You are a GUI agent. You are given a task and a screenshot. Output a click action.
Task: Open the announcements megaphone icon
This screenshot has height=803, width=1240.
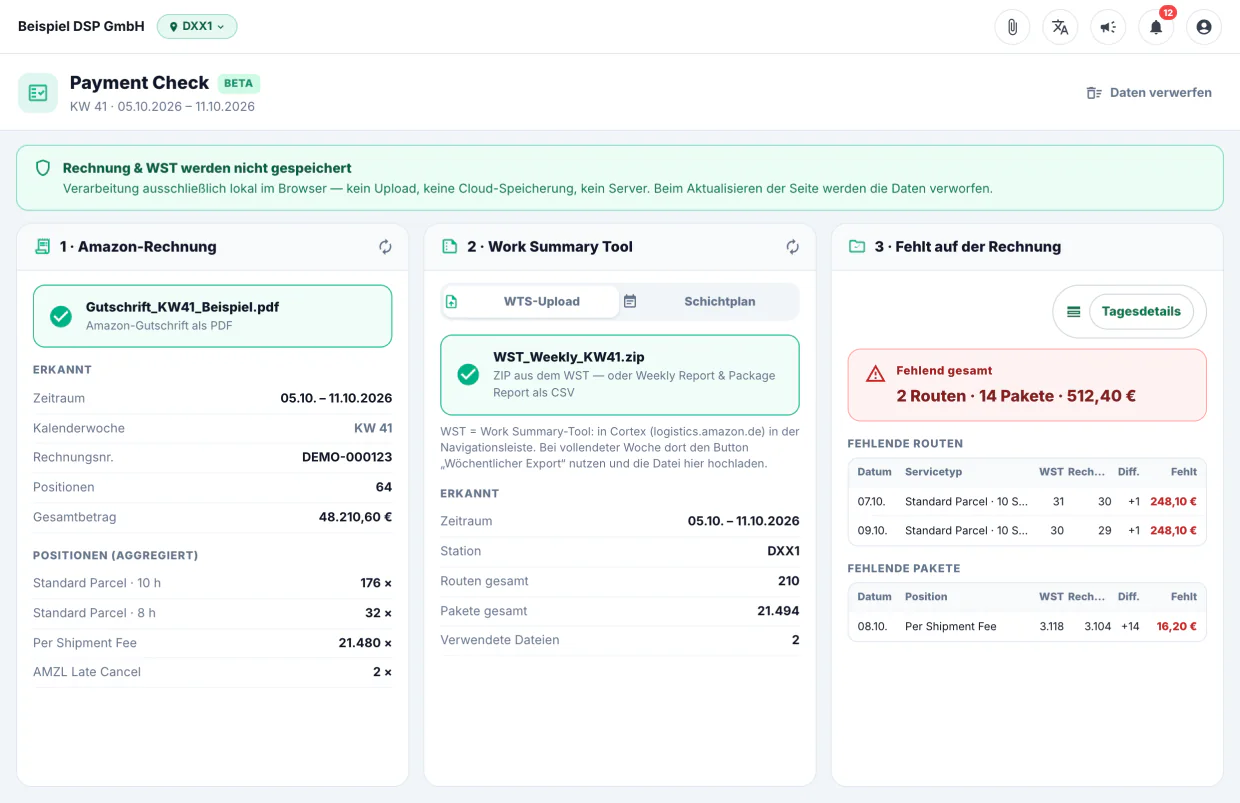pyautogui.click(x=1108, y=27)
